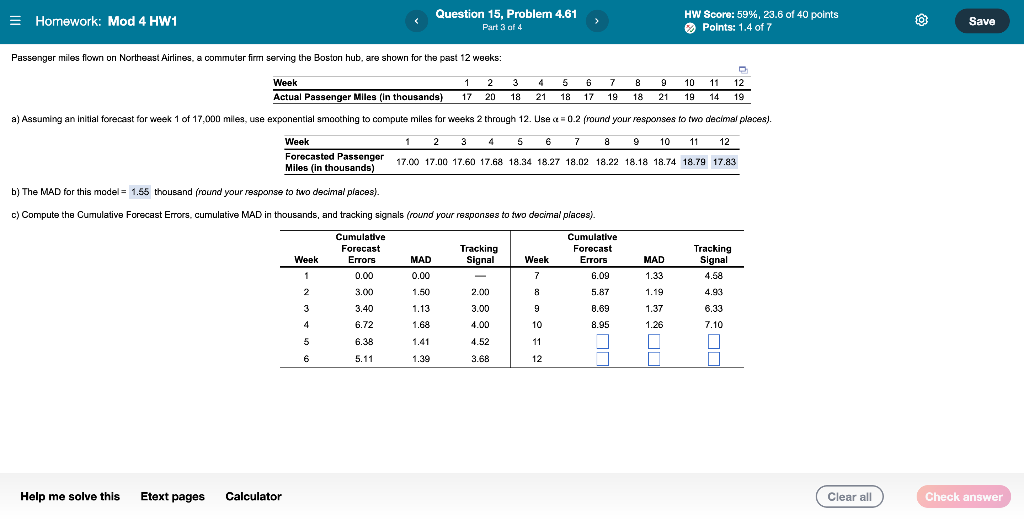
Task: Select week 12 MAD input box
Action: point(654,359)
